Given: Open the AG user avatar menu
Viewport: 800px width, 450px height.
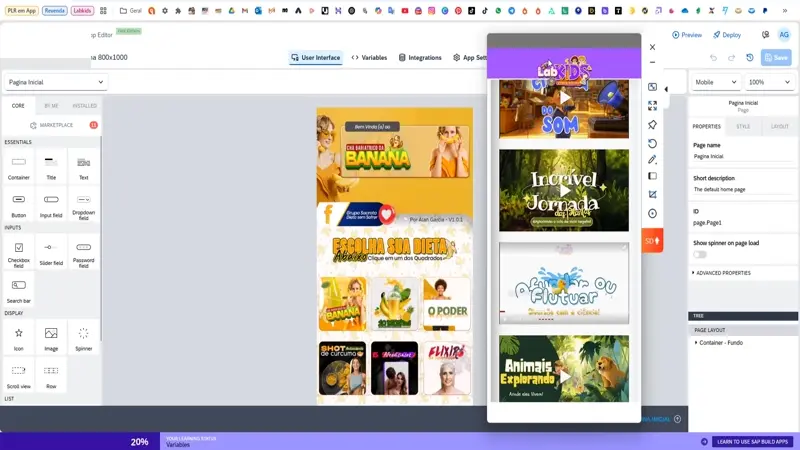Looking at the screenshot, I should coord(784,35).
